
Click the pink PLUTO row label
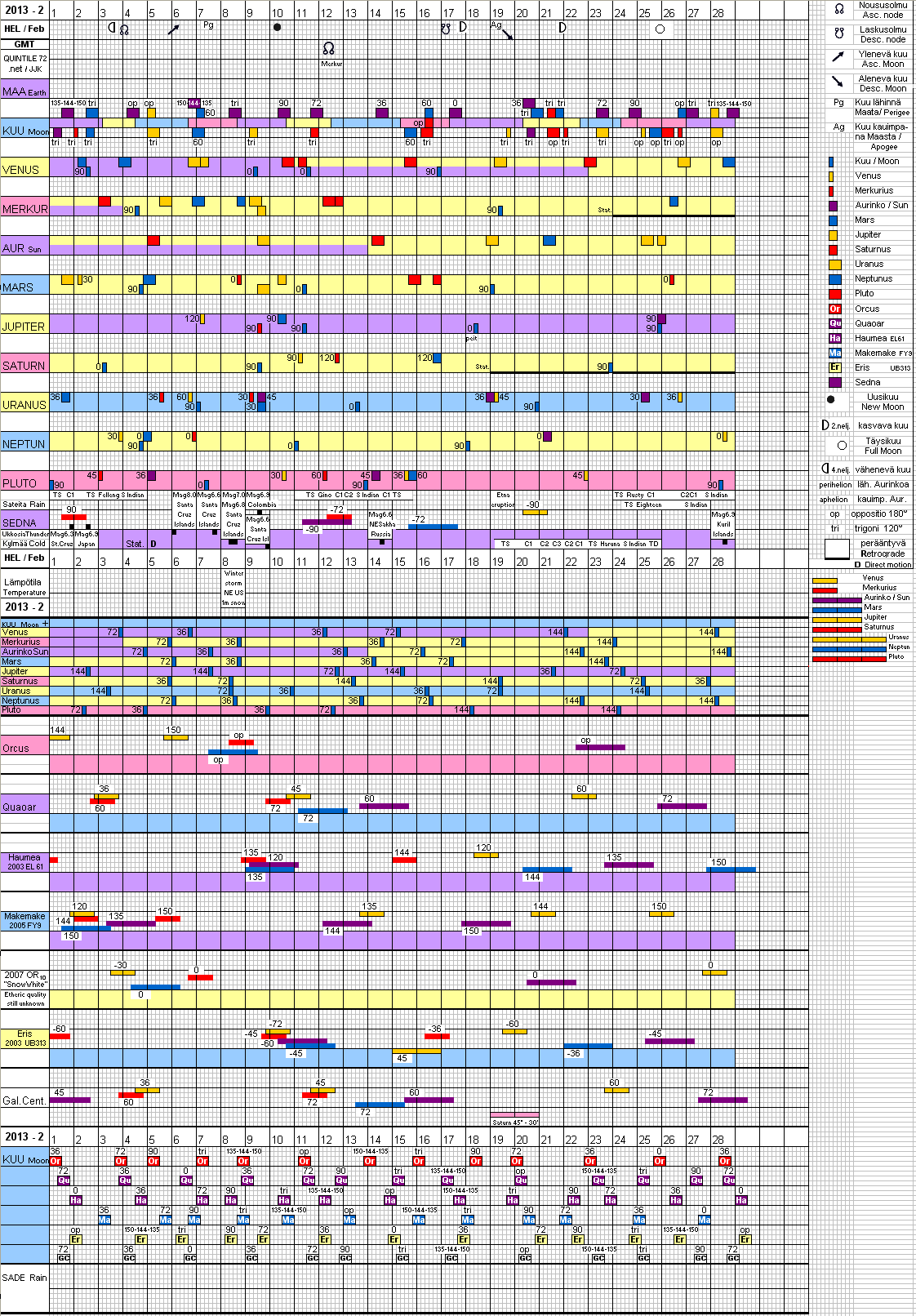[20, 483]
